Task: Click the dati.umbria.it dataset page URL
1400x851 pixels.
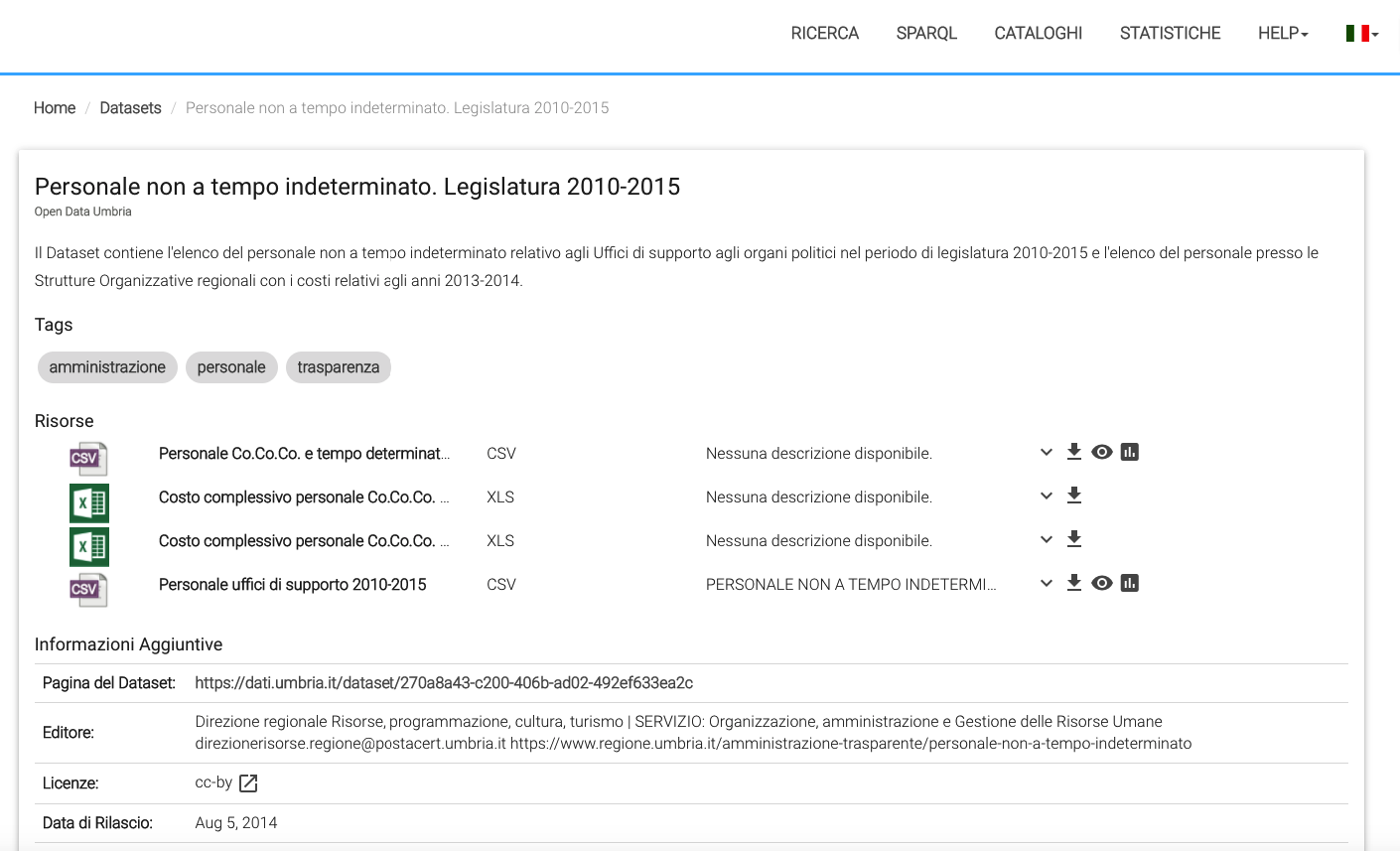Action: [444, 683]
